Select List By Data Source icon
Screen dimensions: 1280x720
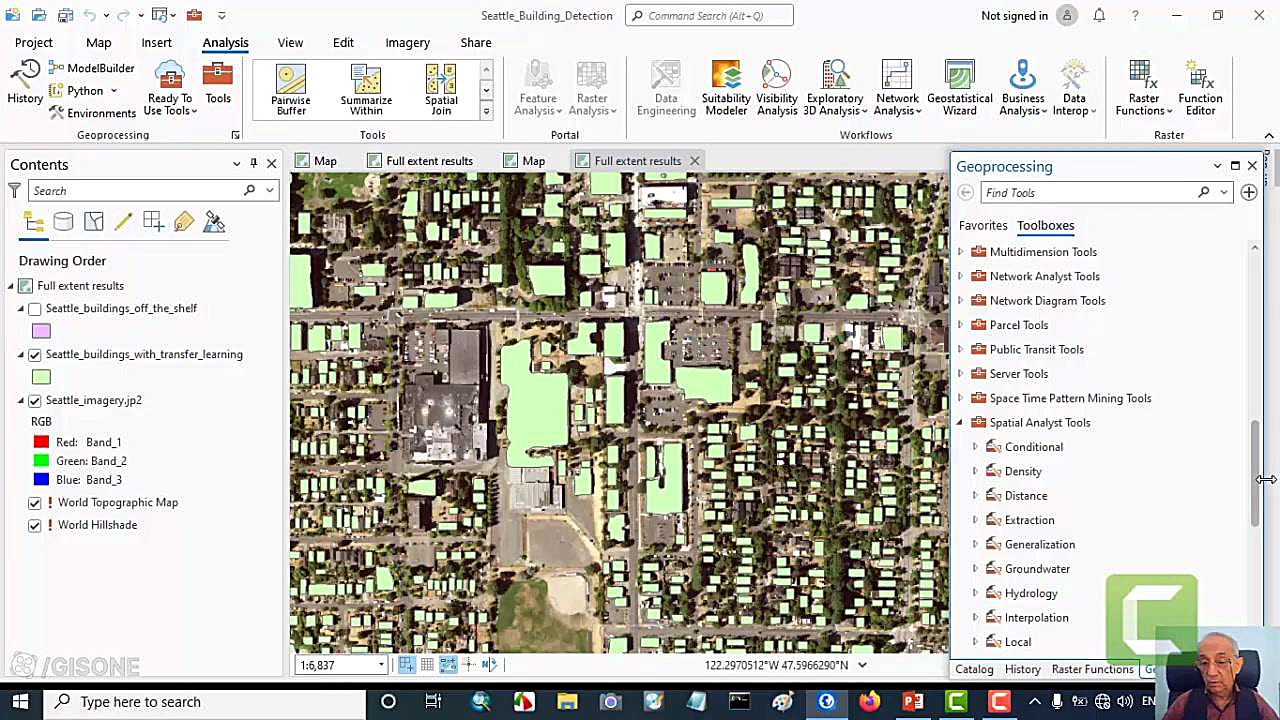click(x=63, y=222)
